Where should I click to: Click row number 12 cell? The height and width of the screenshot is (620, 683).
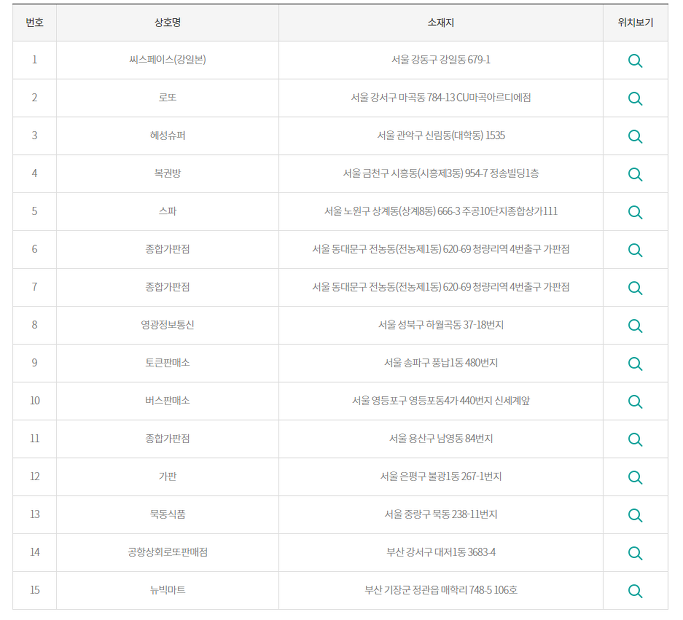[x=34, y=477]
